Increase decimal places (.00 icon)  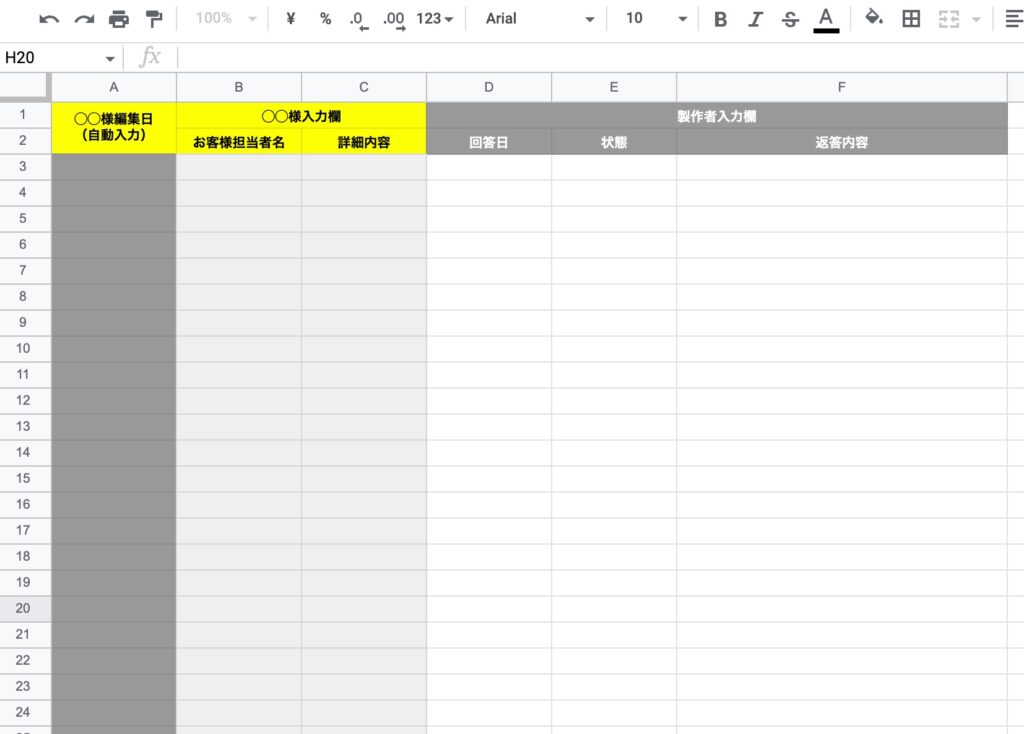point(394,20)
